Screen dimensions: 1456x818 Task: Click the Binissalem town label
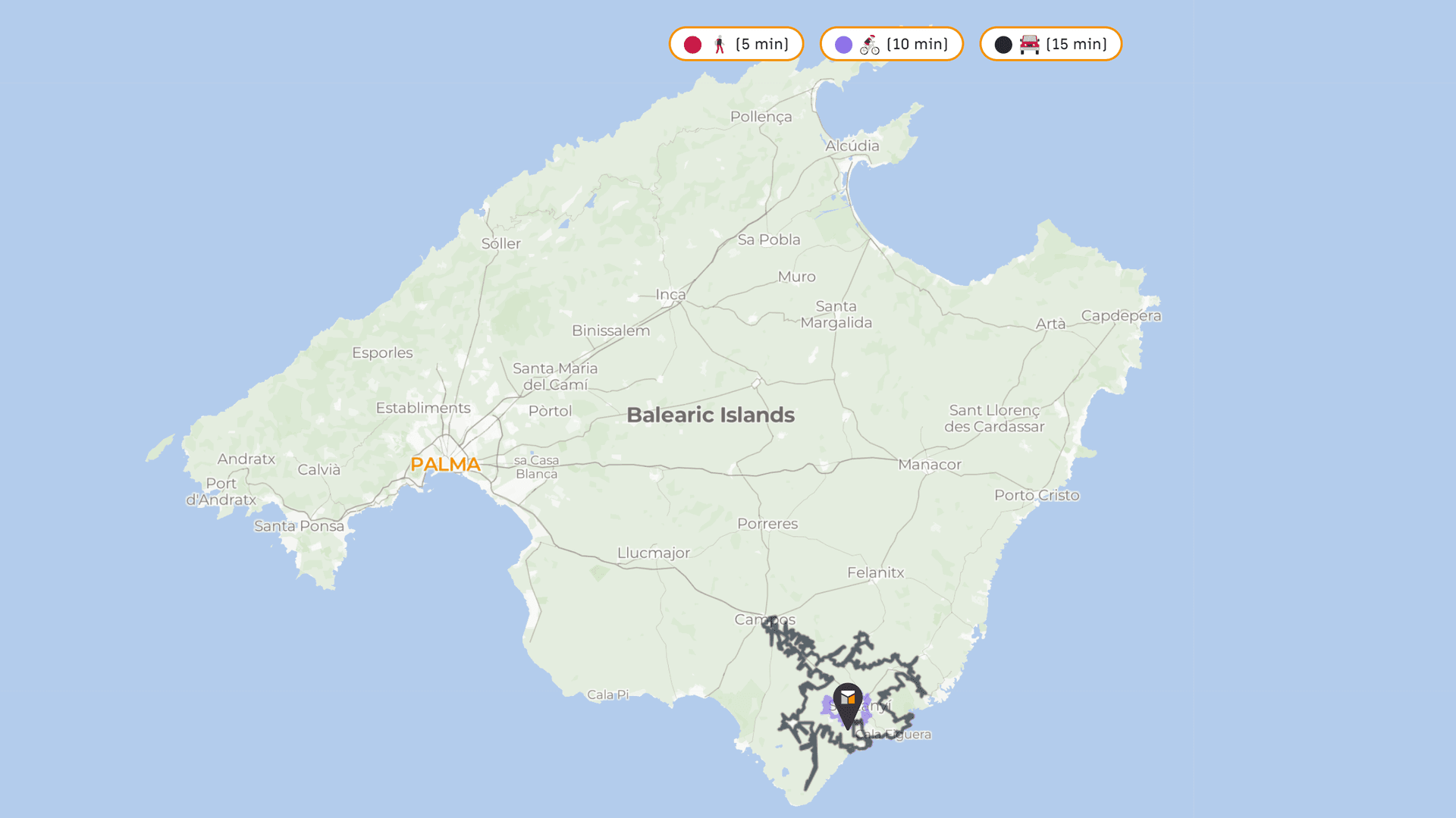pyautogui.click(x=610, y=331)
